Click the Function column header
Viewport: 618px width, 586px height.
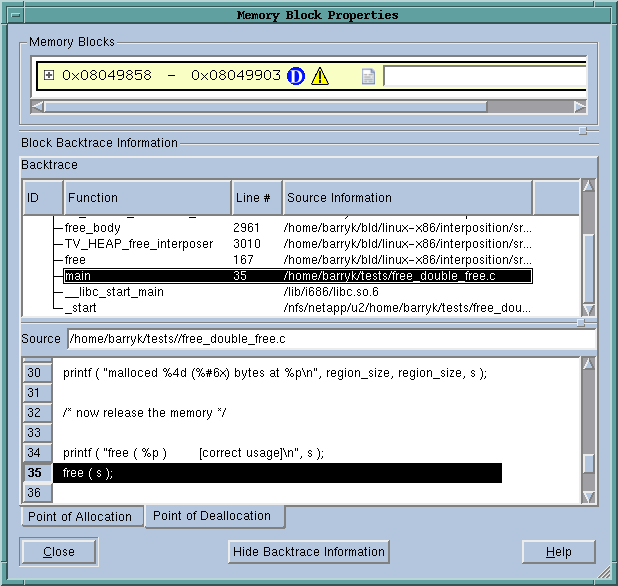point(147,198)
